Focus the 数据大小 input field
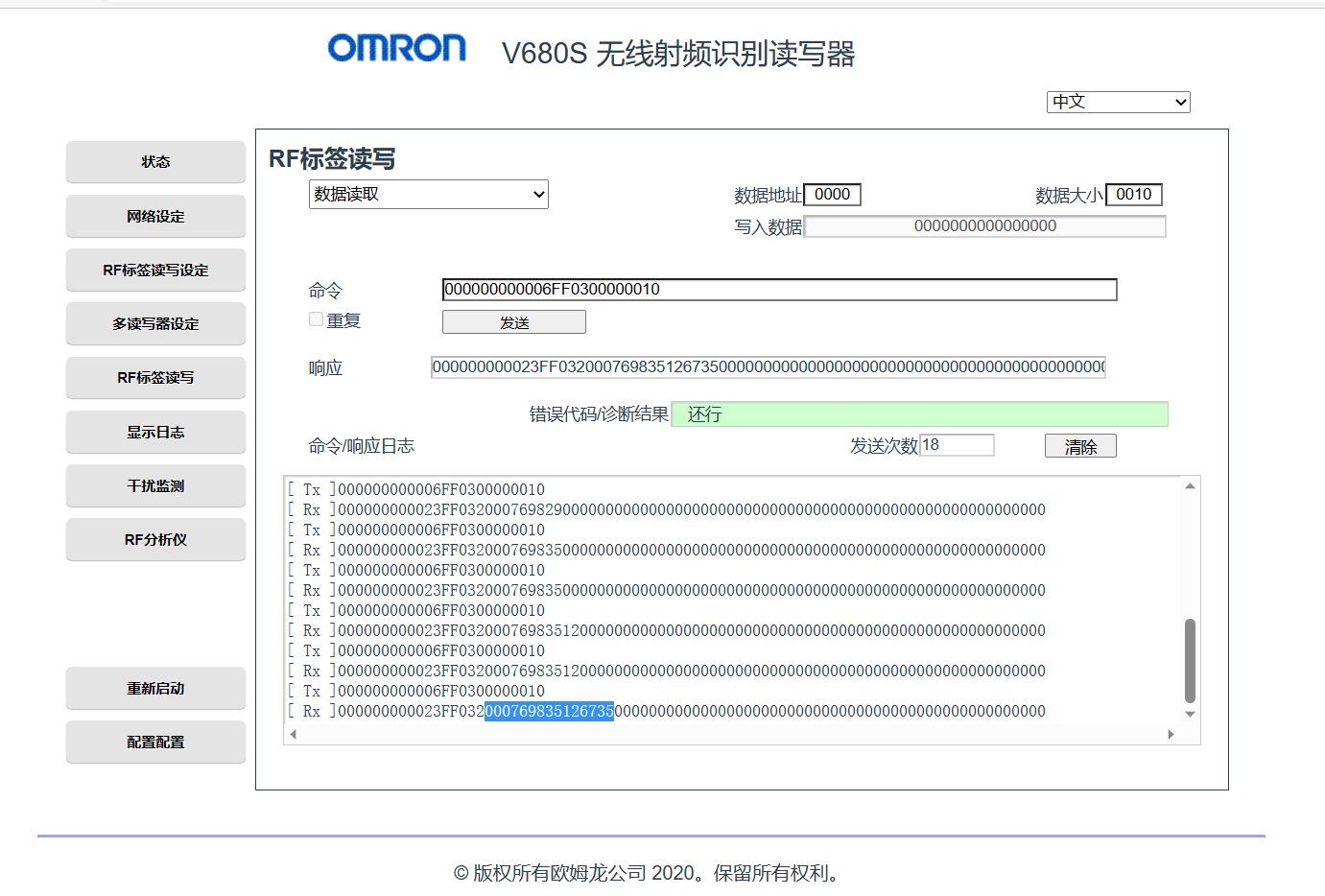The width and height of the screenshot is (1325, 896). [1133, 195]
